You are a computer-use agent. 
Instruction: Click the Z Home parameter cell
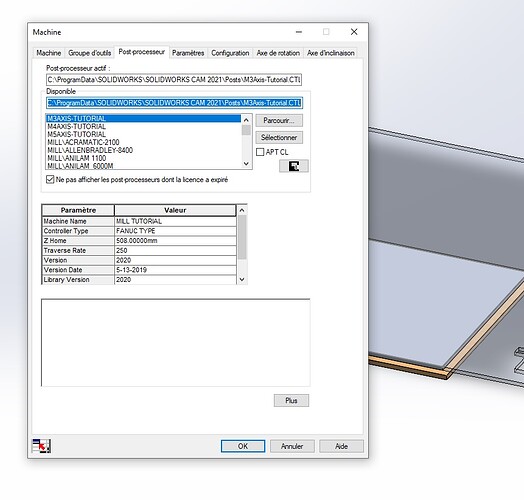point(78,241)
